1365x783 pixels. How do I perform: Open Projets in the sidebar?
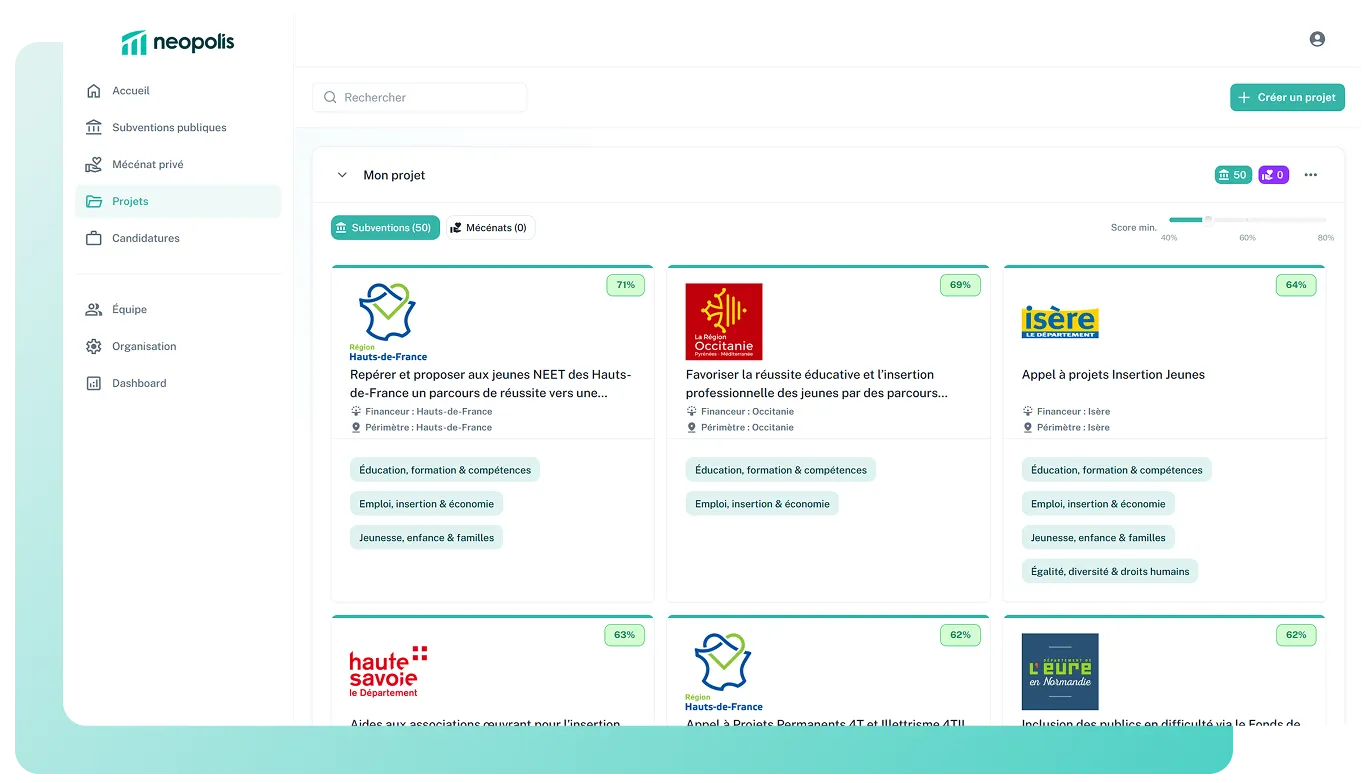178,202
